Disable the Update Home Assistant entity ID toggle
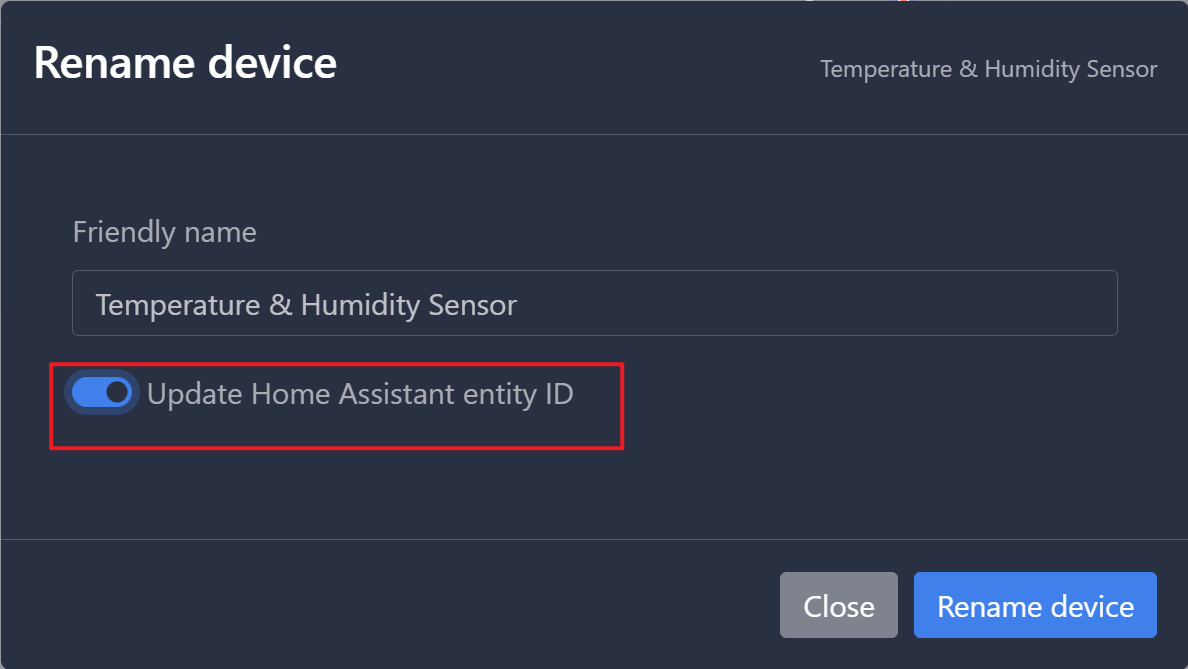 (101, 392)
